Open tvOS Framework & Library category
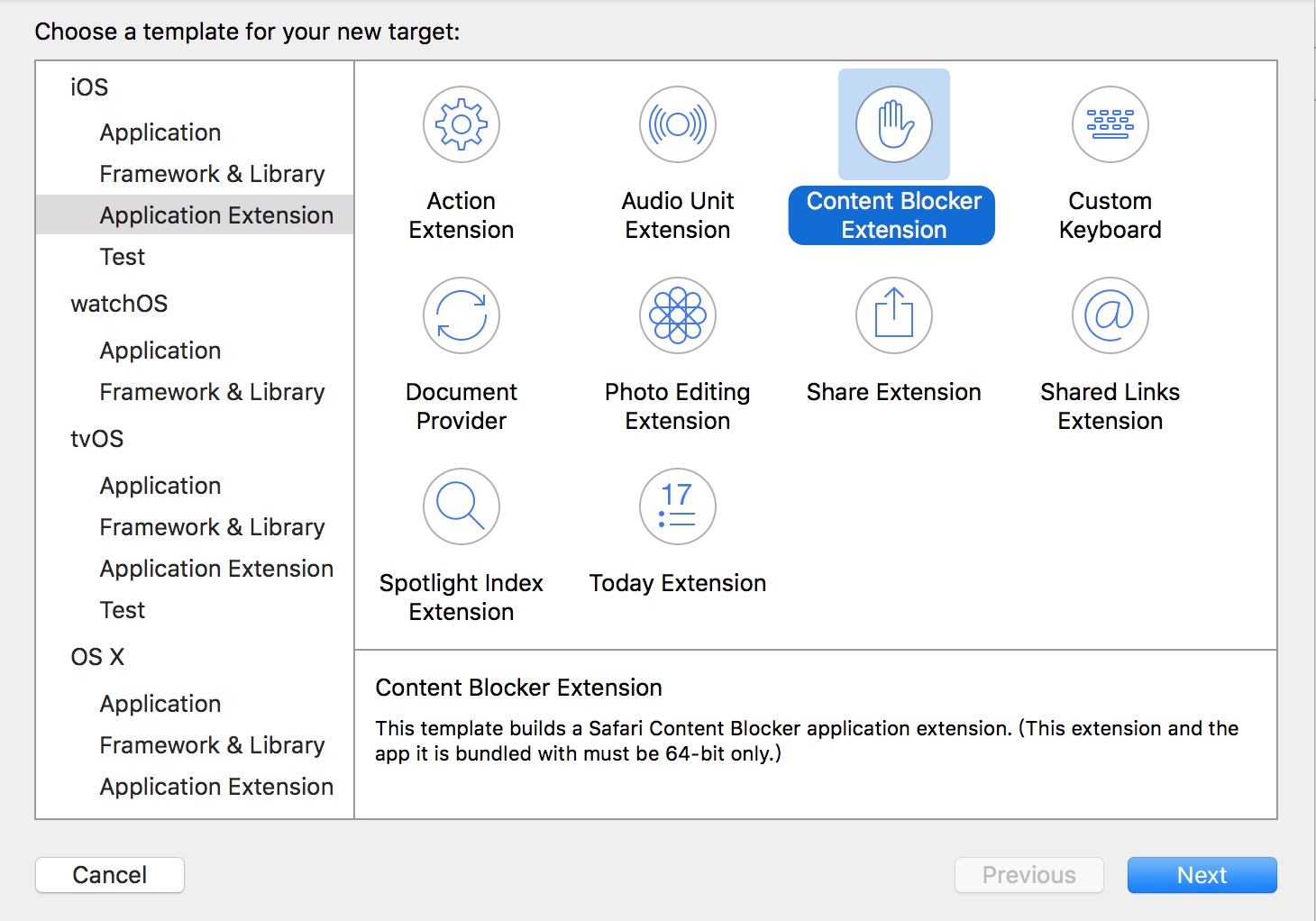Viewport: 1316px width, 921px height. (212, 527)
